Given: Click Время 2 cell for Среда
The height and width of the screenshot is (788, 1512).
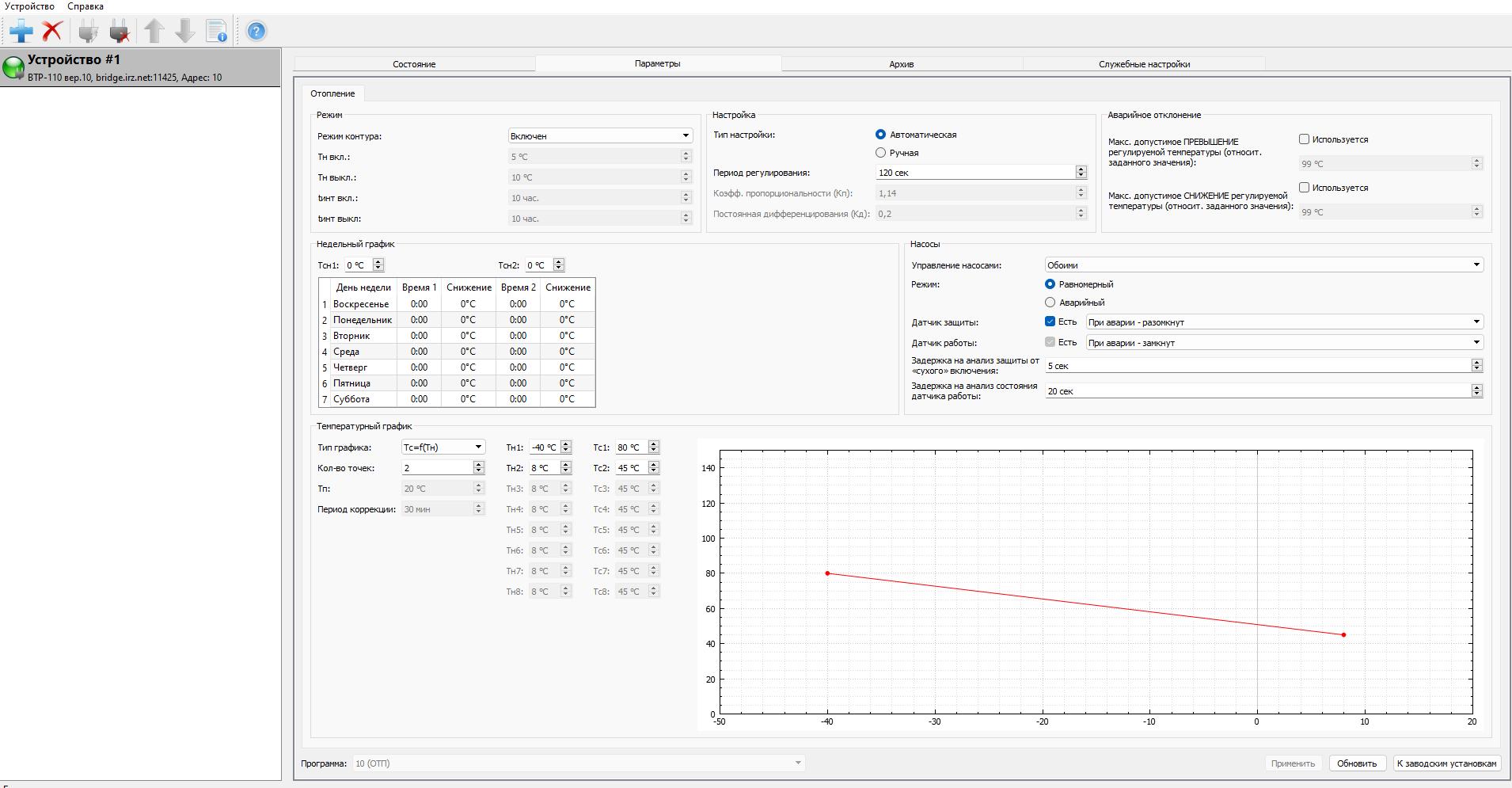Looking at the screenshot, I should tap(519, 352).
